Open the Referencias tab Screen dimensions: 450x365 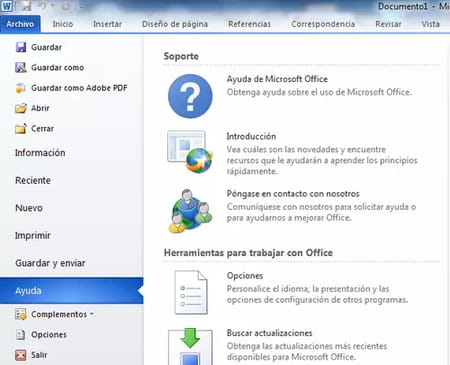249,24
